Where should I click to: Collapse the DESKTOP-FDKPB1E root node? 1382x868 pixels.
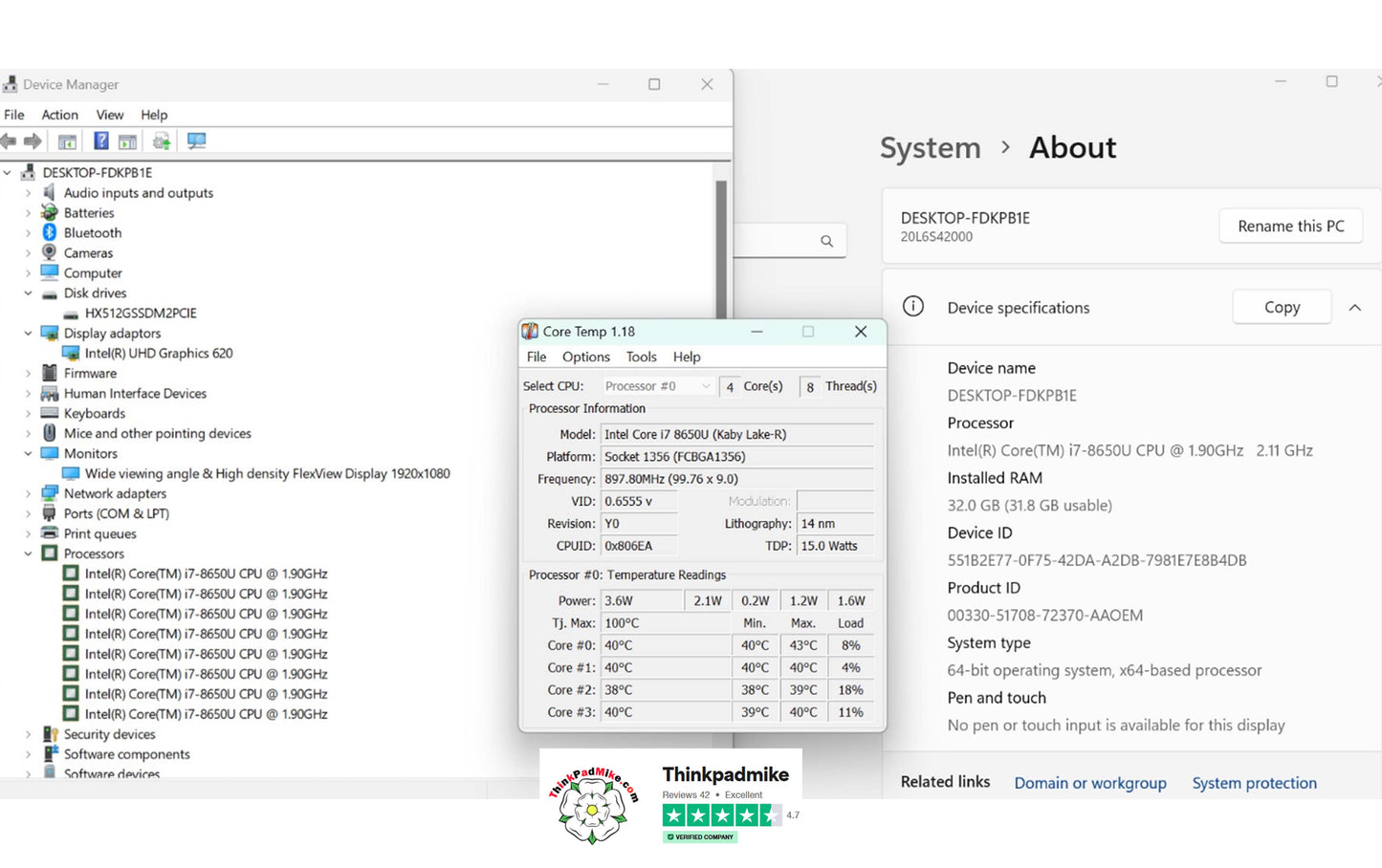click(8, 173)
